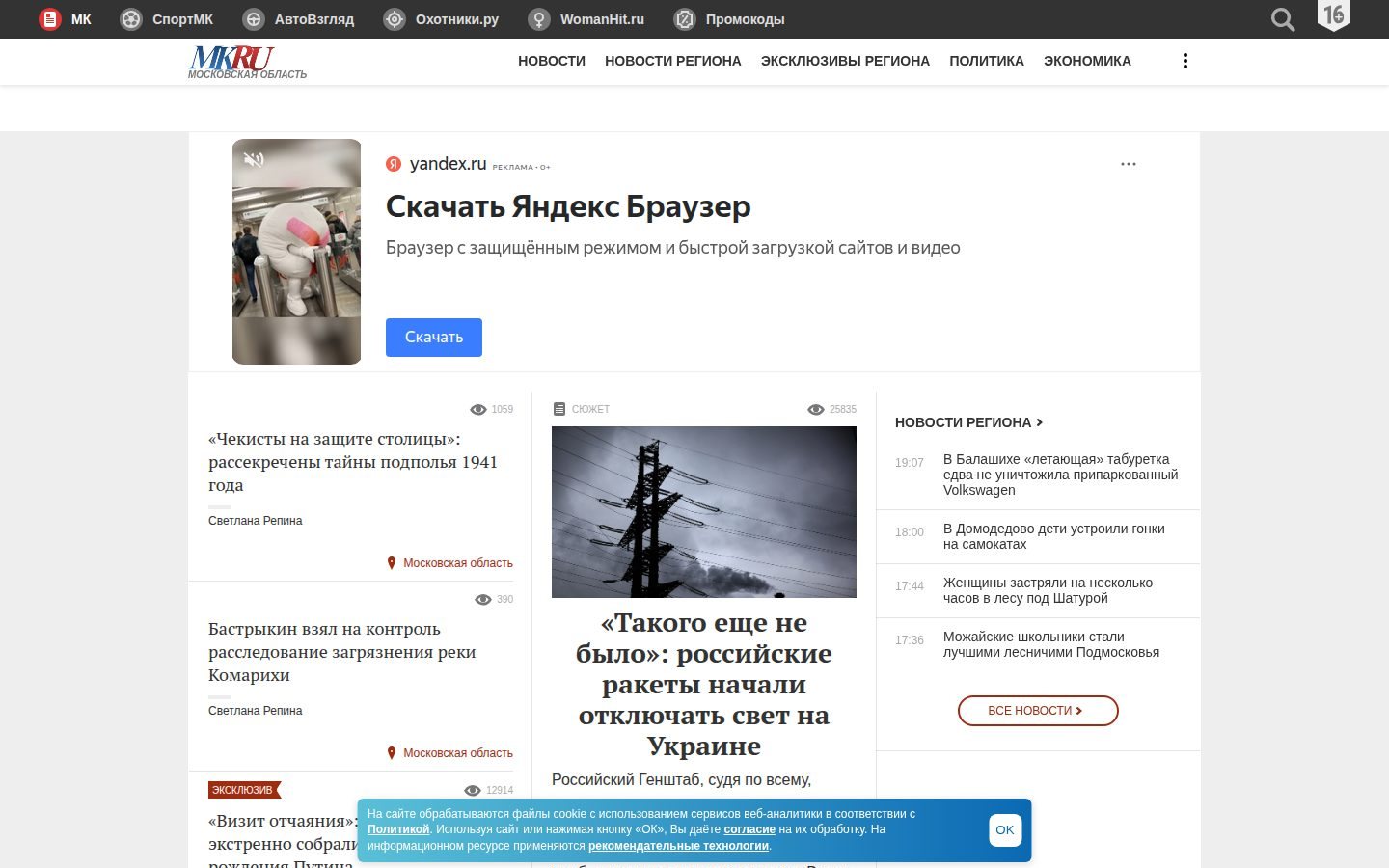
Task: Open ad options three-dot menu
Action: (x=1129, y=164)
